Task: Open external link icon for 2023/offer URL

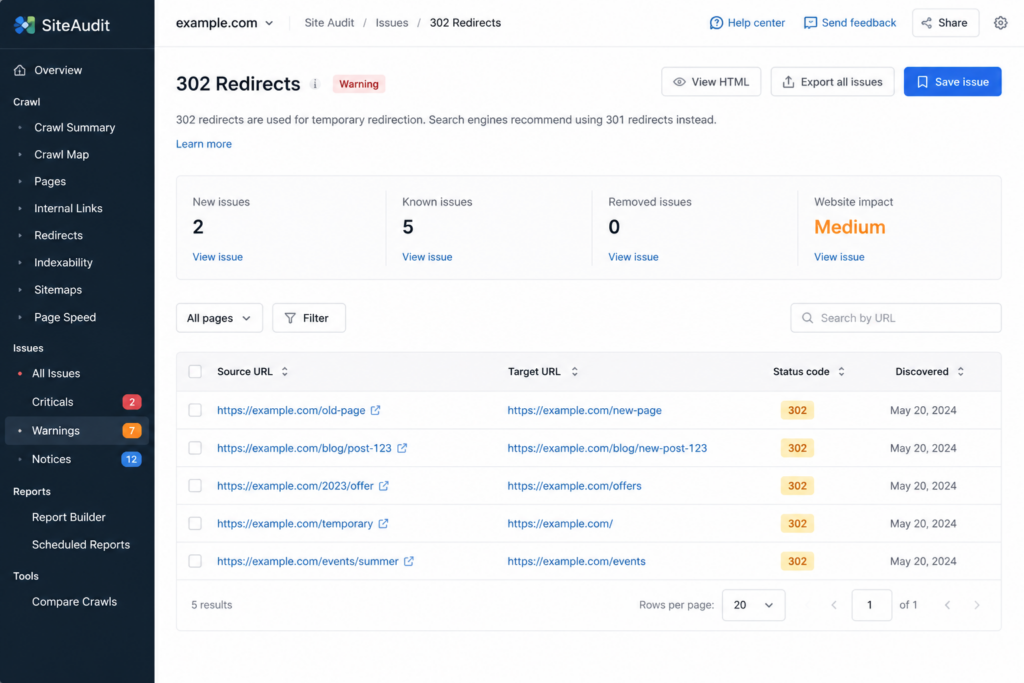Action: point(384,486)
